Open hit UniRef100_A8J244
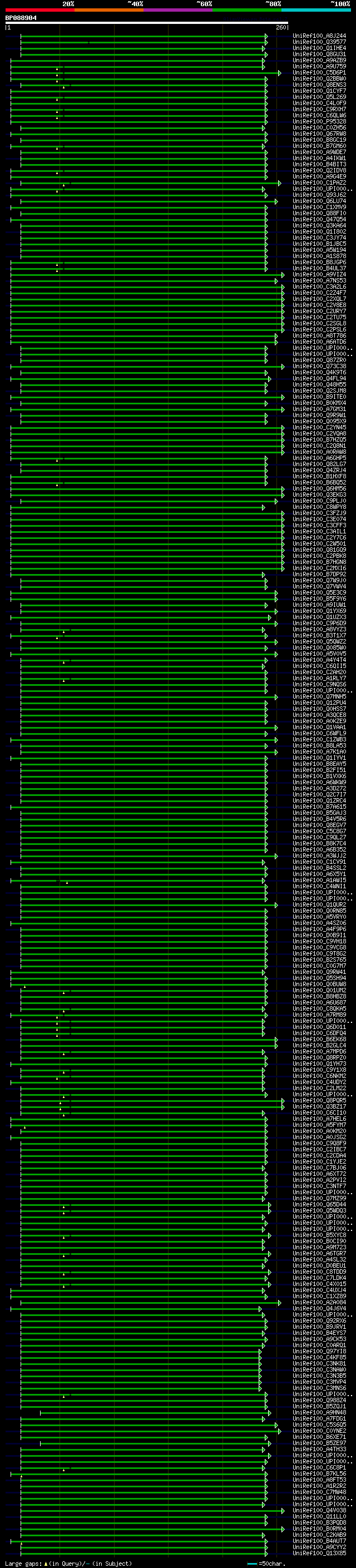 point(319,36)
